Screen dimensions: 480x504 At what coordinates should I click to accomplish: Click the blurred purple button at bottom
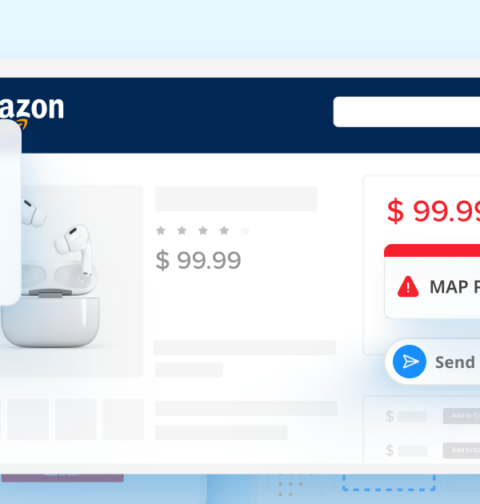[63, 478]
